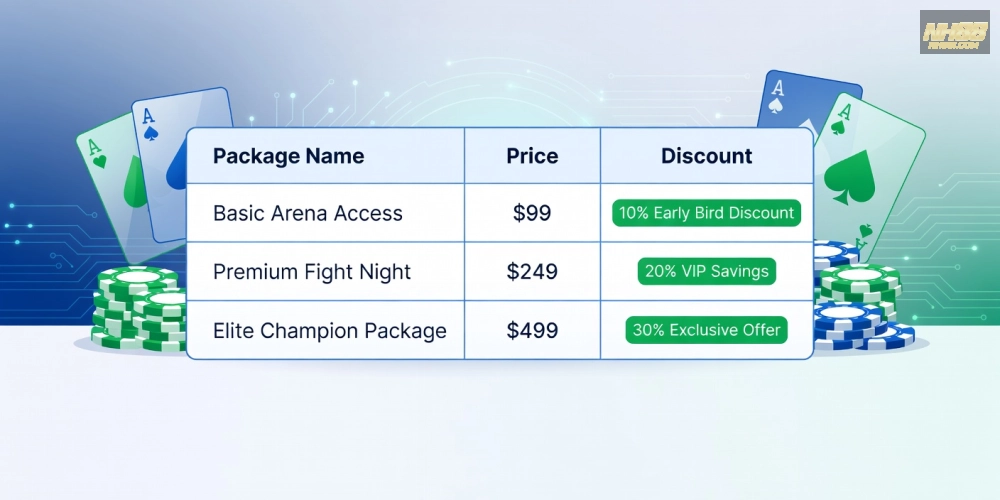The height and width of the screenshot is (500, 1000).
Task: Select the Basic Arena Access package
Action: pos(308,213)
